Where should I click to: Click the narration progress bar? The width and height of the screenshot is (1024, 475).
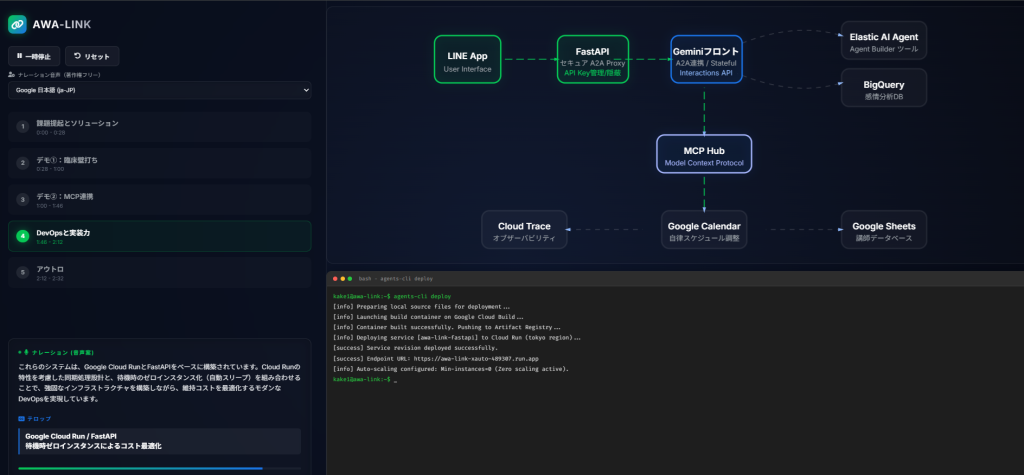[159, 468]
